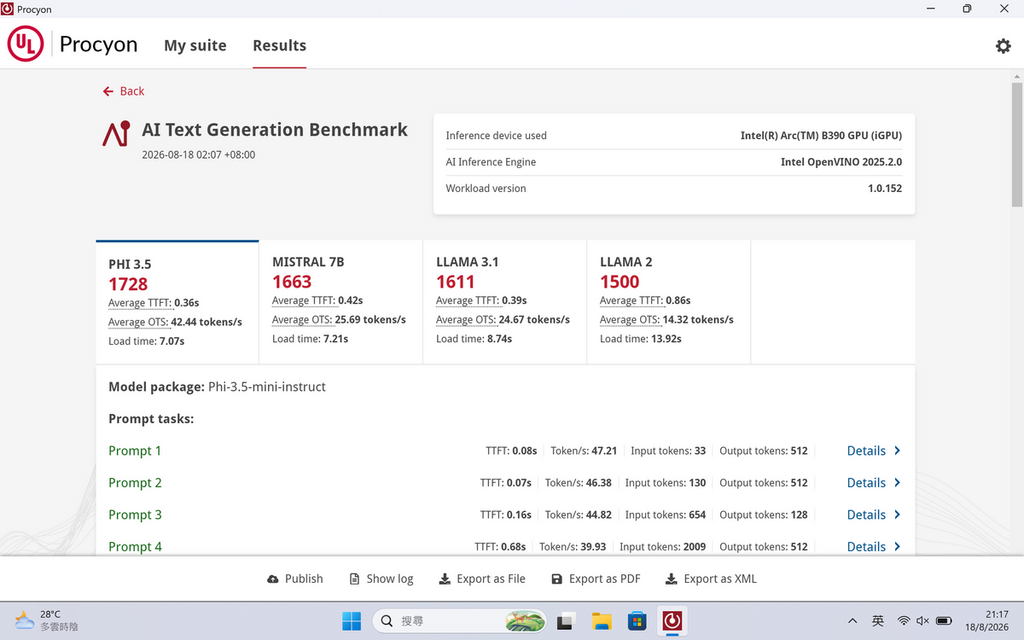Click the Publish button
Image resolution: width=1024 pixels, height=640 pixels.
tap(295, 579)
